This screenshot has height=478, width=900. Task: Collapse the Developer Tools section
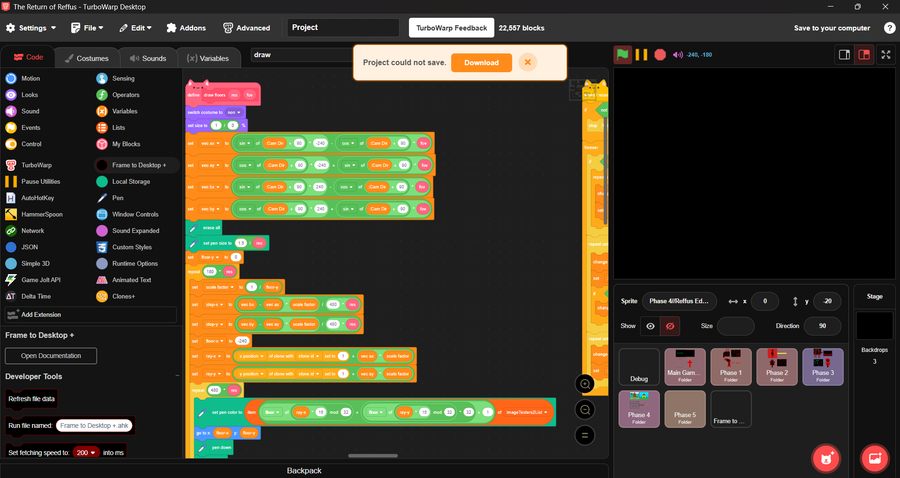pos(177,376)
